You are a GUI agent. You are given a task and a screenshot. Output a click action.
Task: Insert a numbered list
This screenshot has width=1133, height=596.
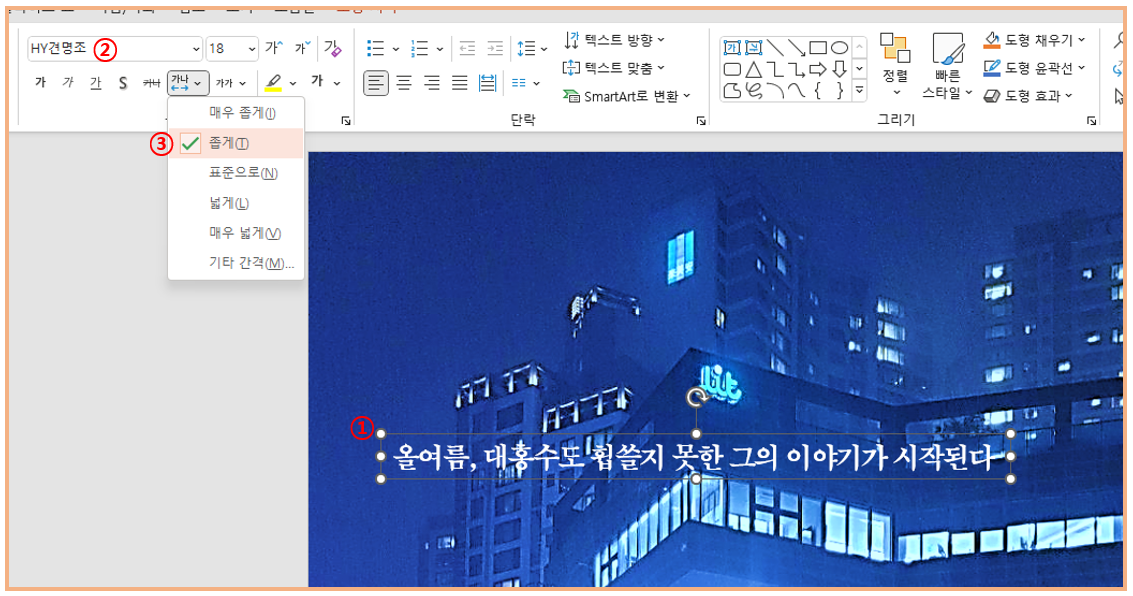point(420,48)
